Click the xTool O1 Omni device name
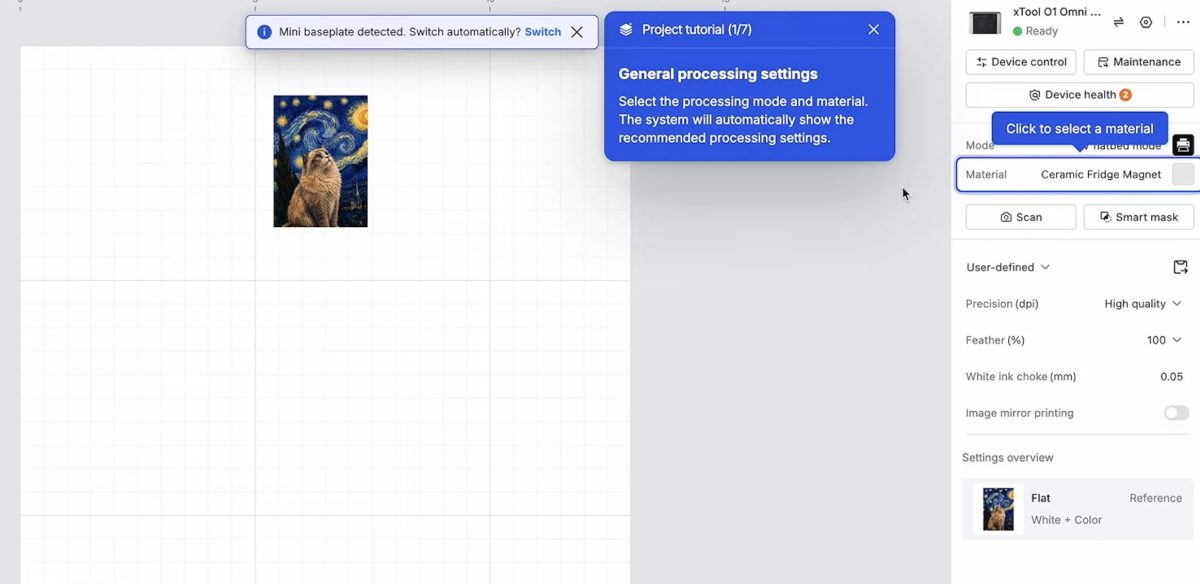 [1057, 13]
